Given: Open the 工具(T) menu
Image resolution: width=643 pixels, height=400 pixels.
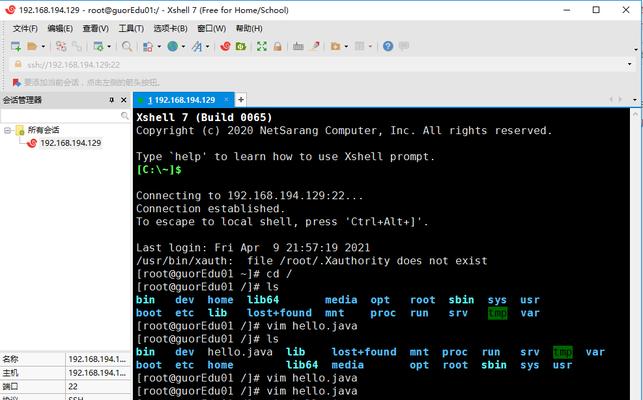Looking at the screenshot, I should point(131,28).
